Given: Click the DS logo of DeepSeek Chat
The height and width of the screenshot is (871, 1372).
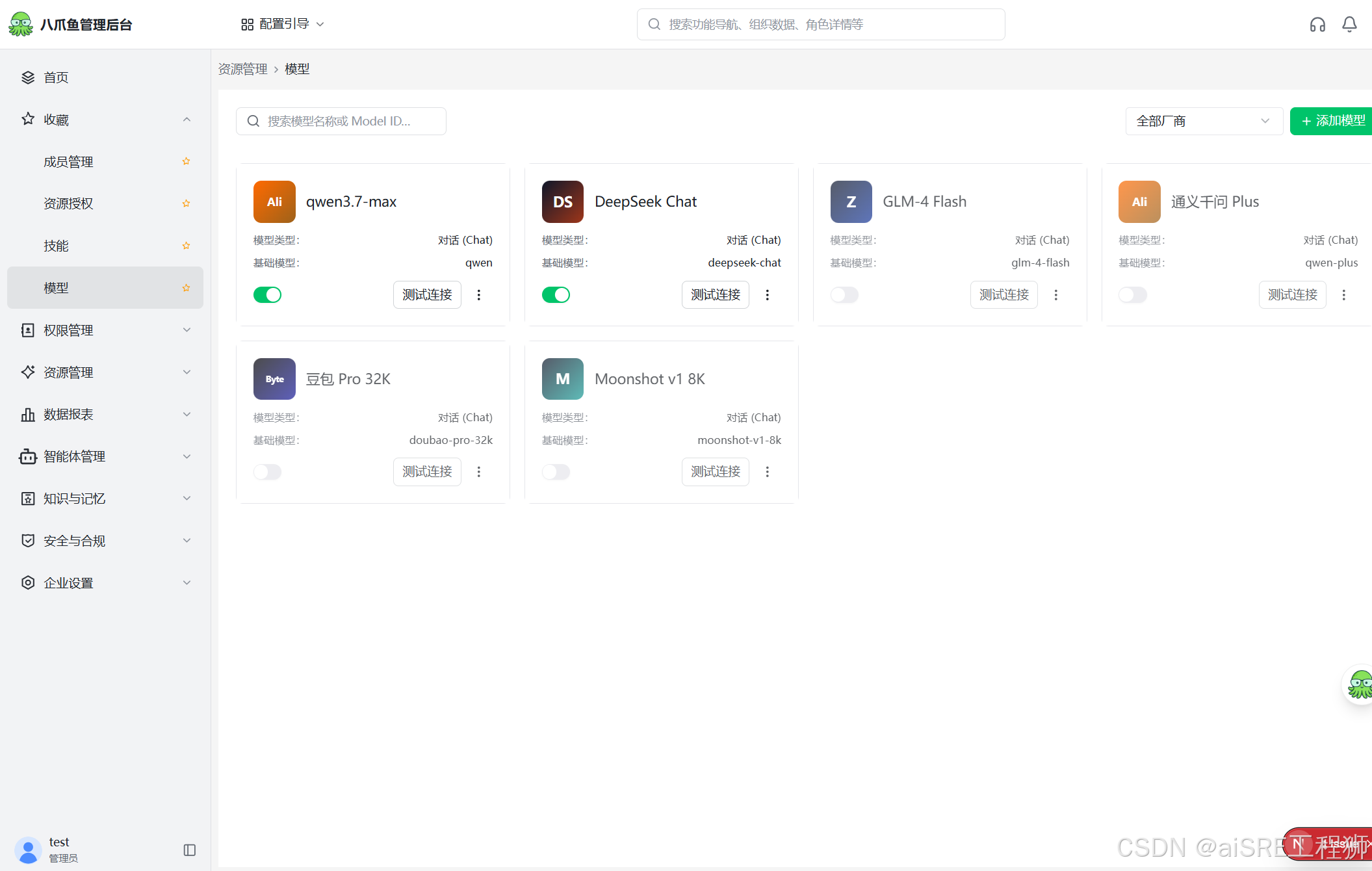Looking at the screenshot, I should coord(563,201).
